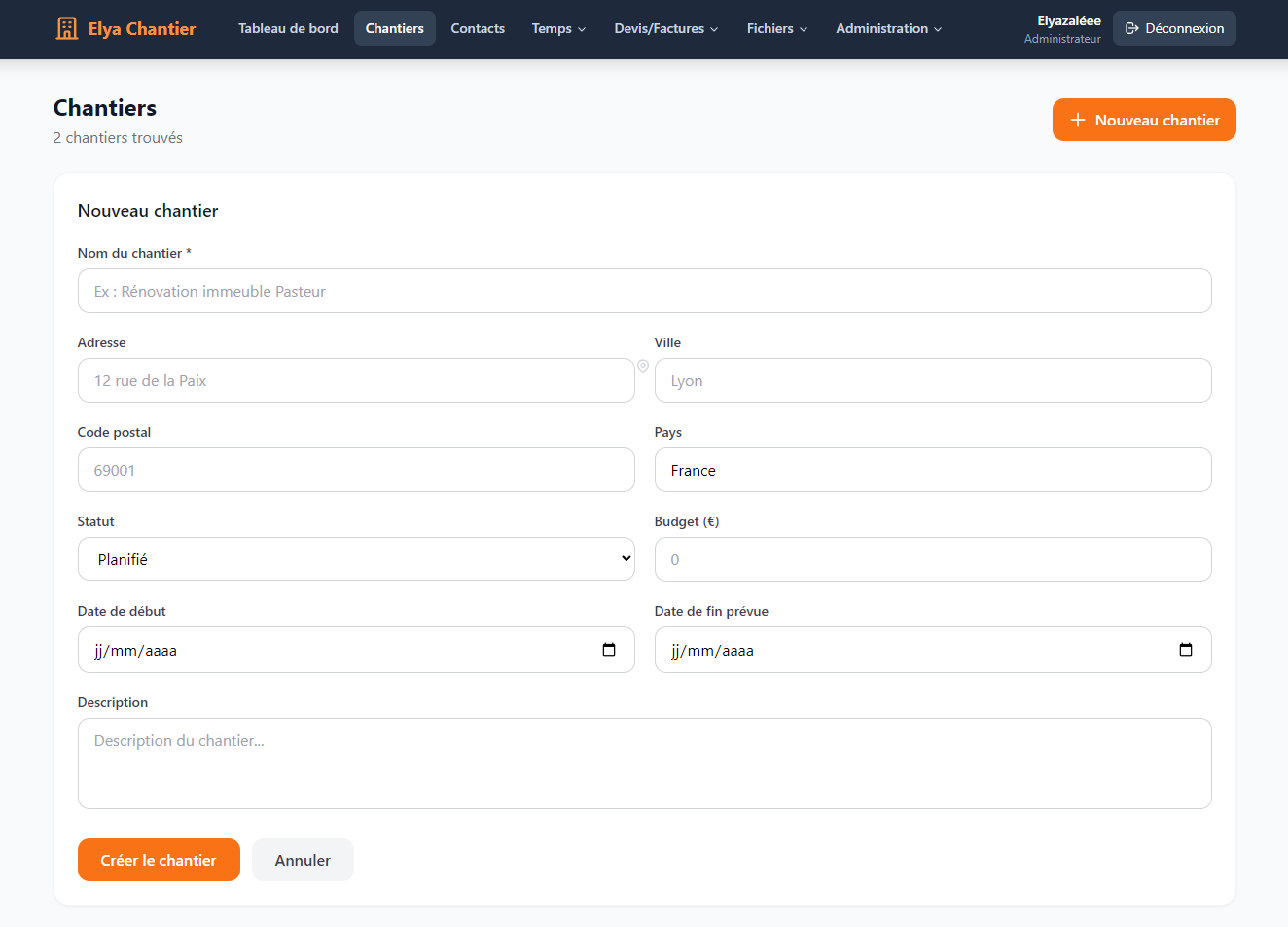Viewport: 1288px width, 927px height.
Task: Click the Elya Chantier building logo icon
Action: click(x=66, y=28)
